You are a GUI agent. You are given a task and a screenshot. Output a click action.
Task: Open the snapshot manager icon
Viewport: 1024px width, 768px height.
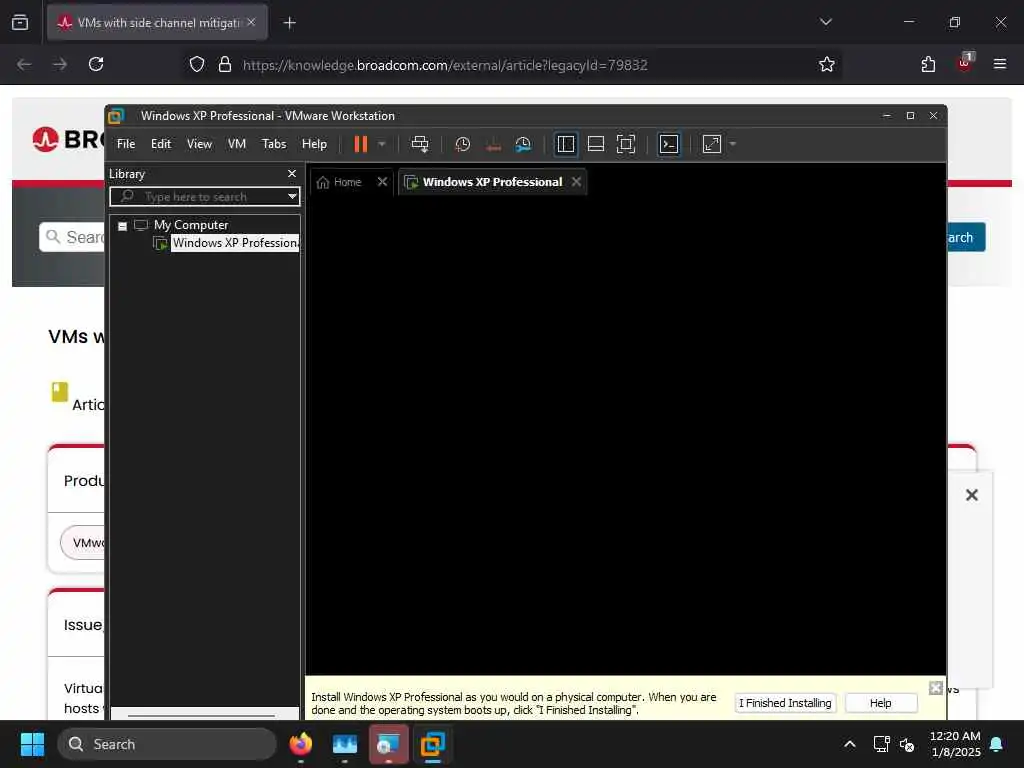coord(523,144)
